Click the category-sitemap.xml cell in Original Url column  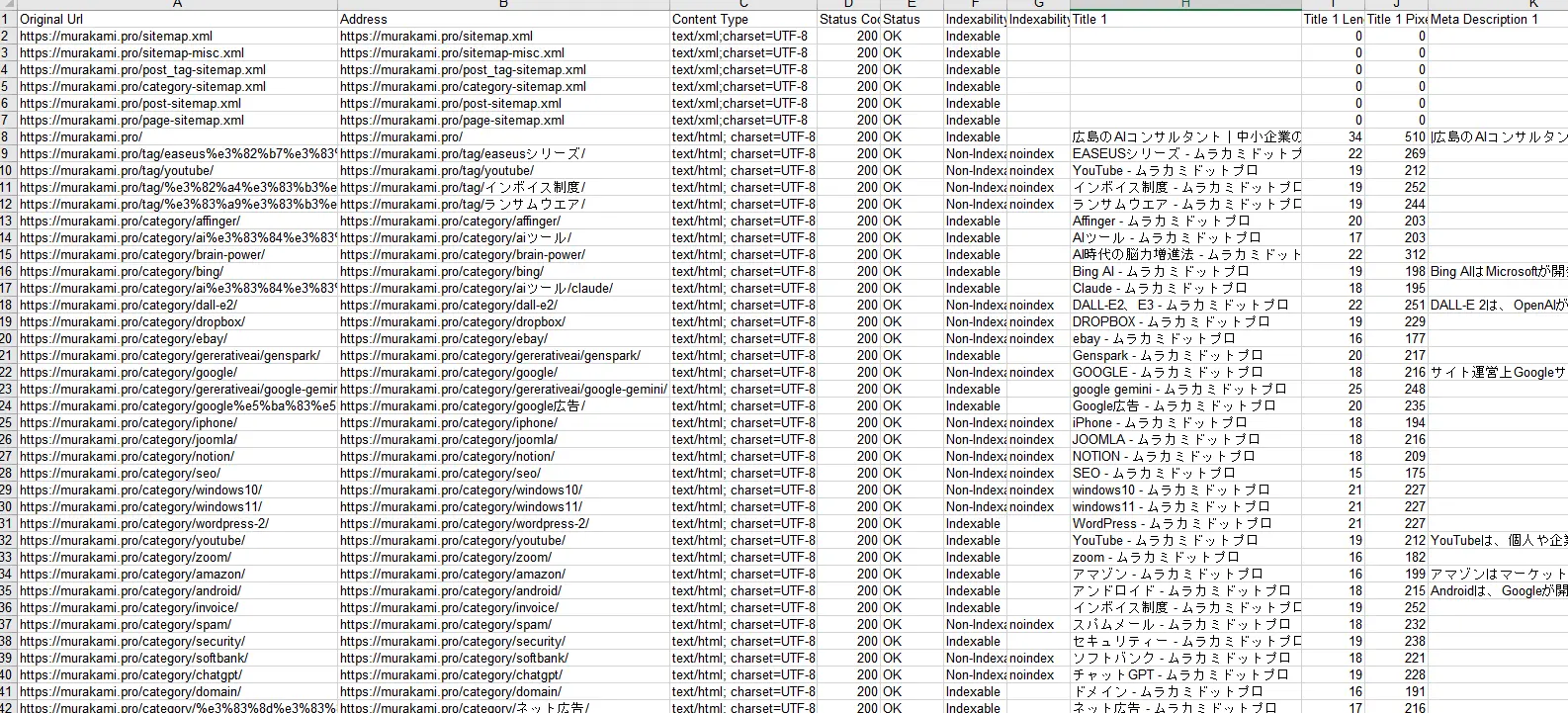(177, 86)
